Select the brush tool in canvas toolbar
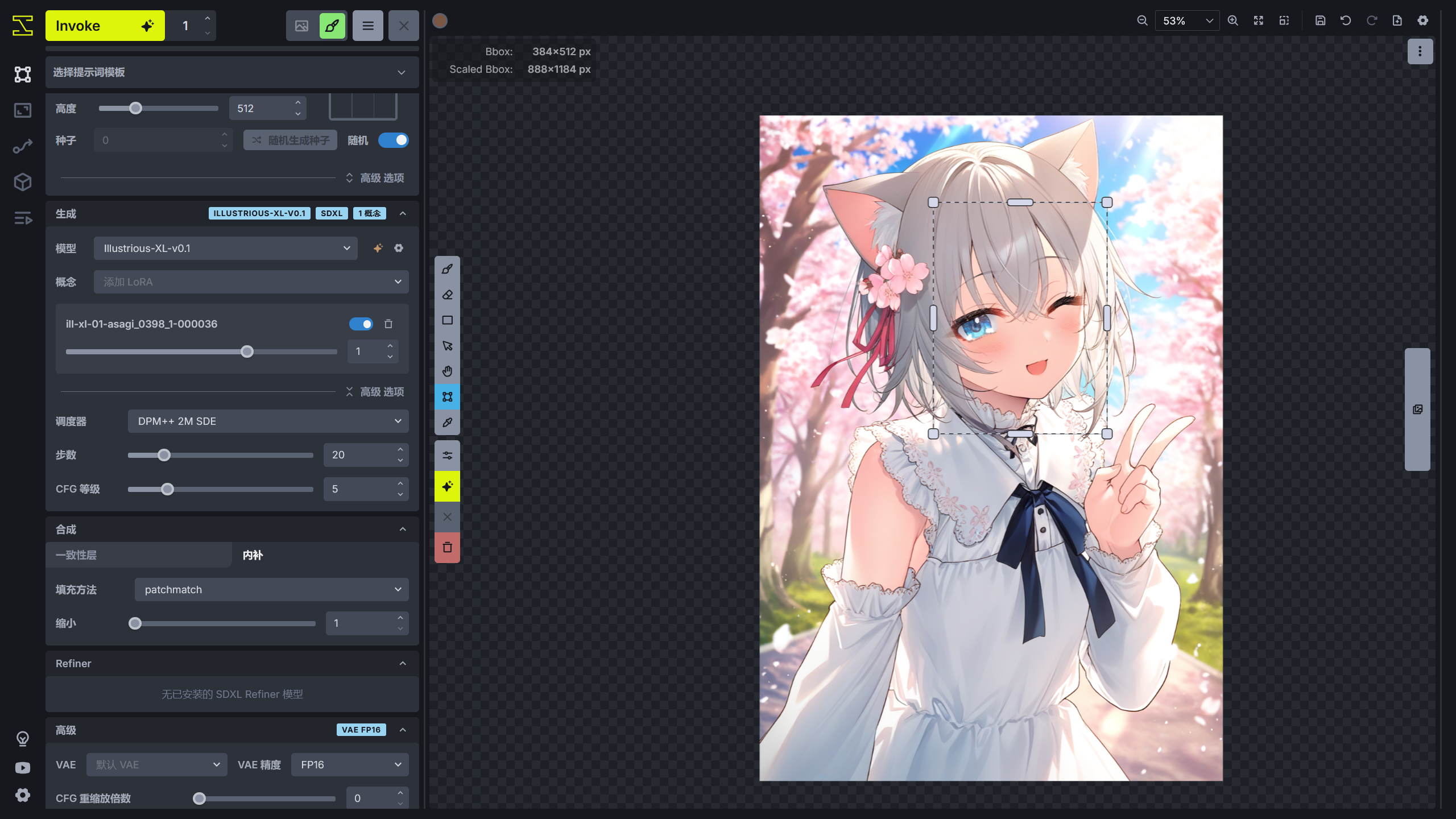 coord(447,269)
